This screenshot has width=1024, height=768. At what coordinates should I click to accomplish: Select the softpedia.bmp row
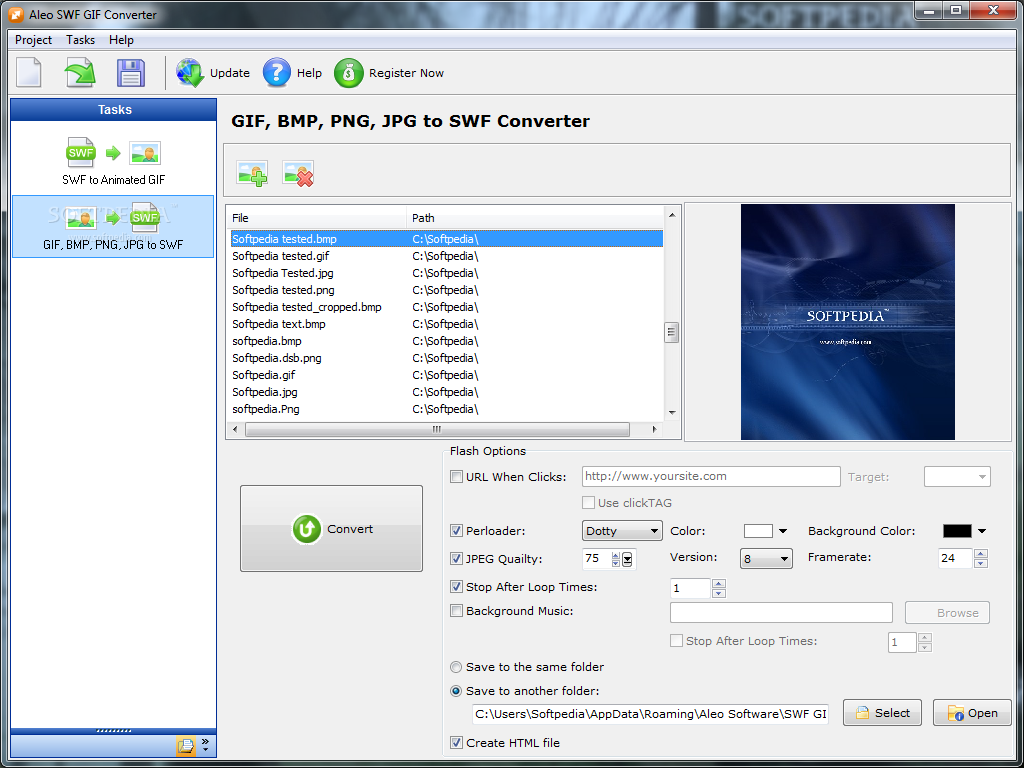tap(447, 341)
